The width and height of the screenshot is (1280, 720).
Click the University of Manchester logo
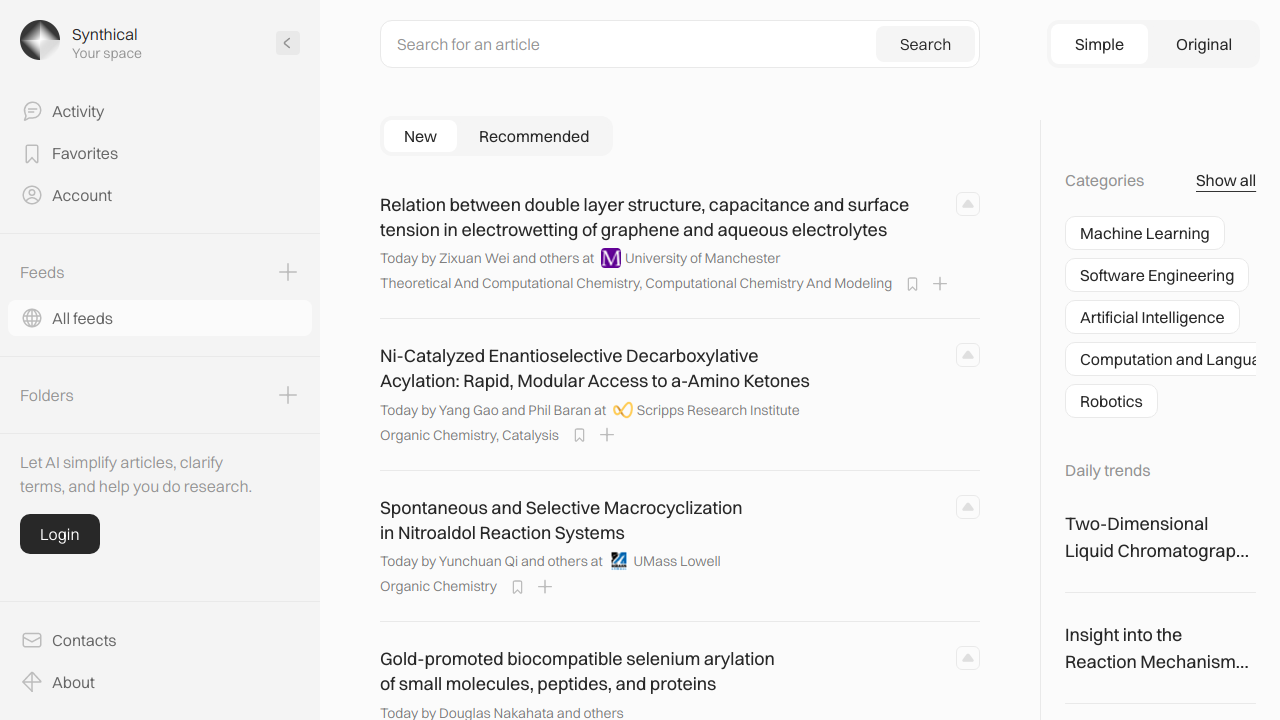pos(611,258)
